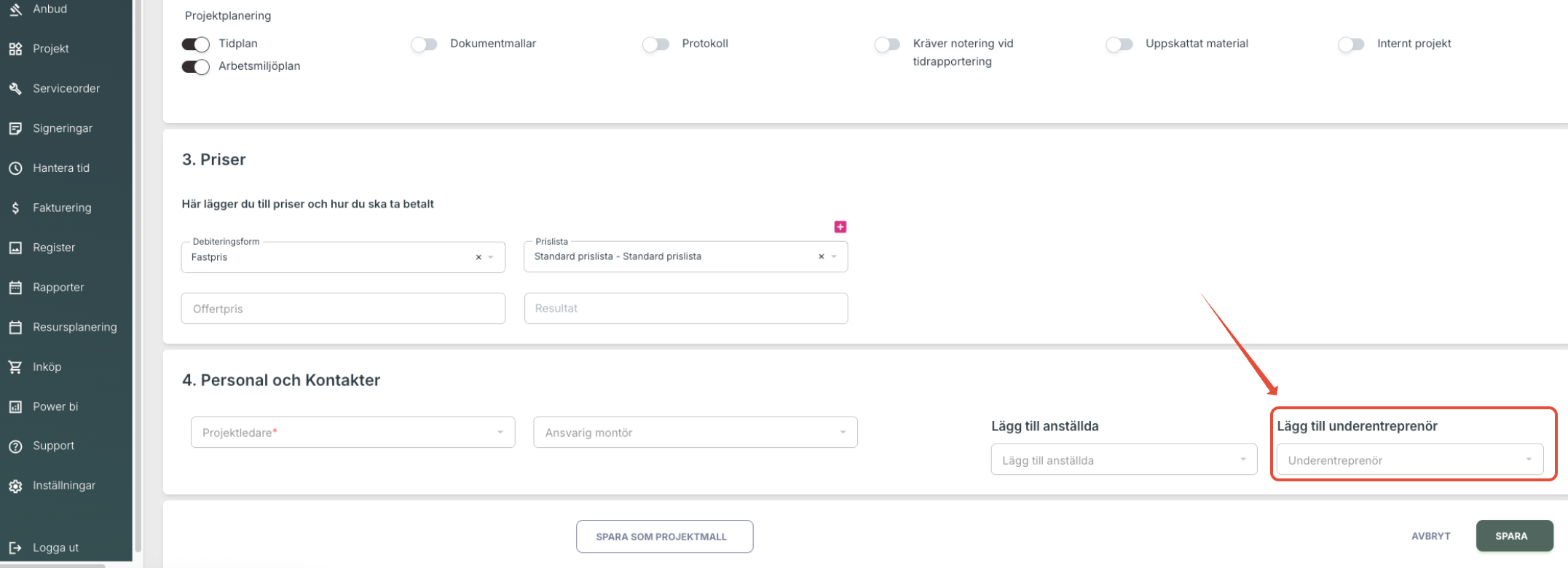
Task: Click the Inköp shopping cart icon
Action: [x=15, y=367]
